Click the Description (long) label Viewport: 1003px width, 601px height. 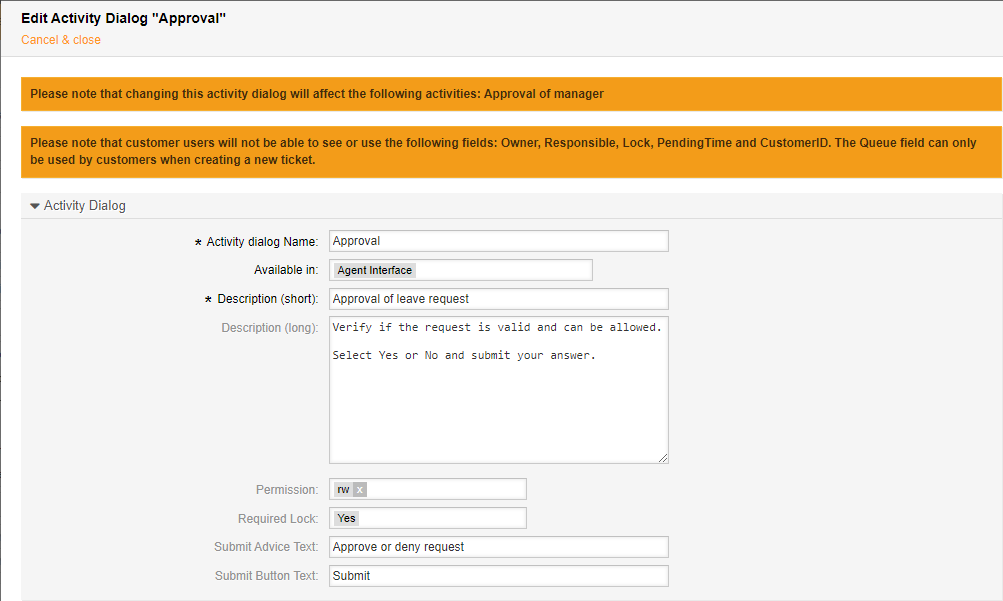point(269,328)
